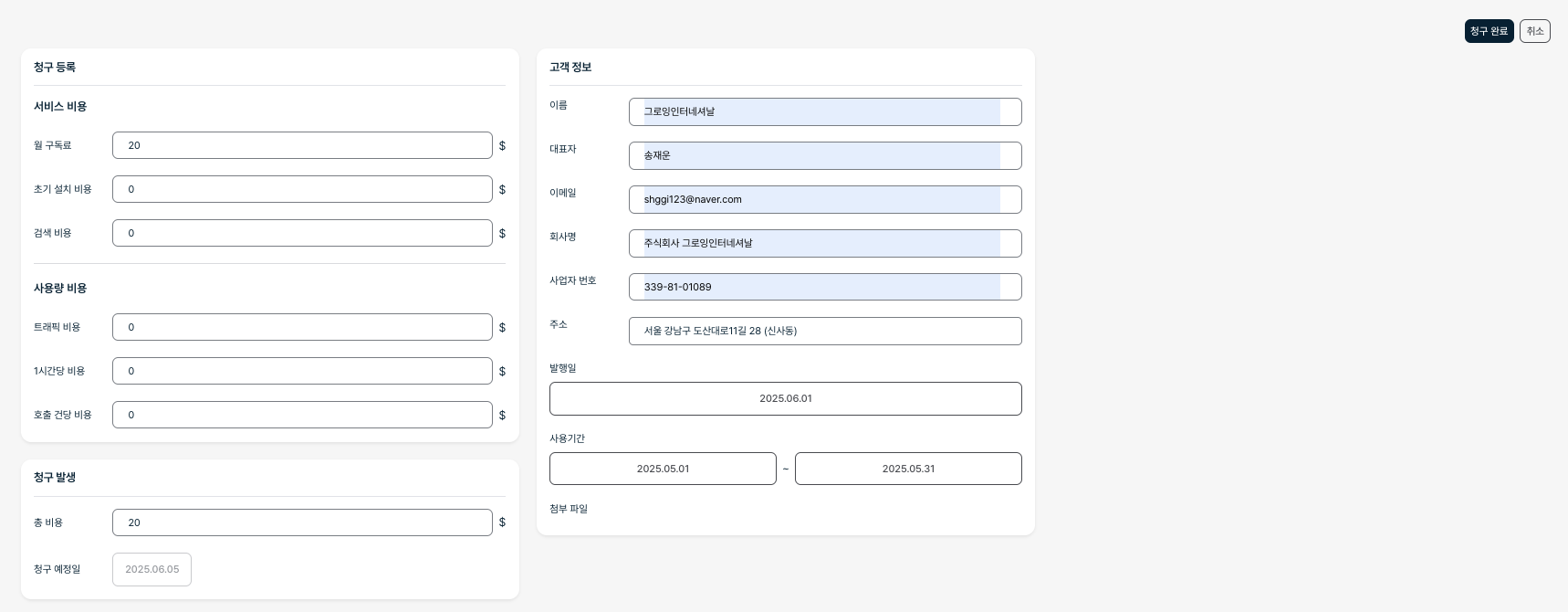Click the 총 비용 field
1568x612 pixels.
coord(302,522)
